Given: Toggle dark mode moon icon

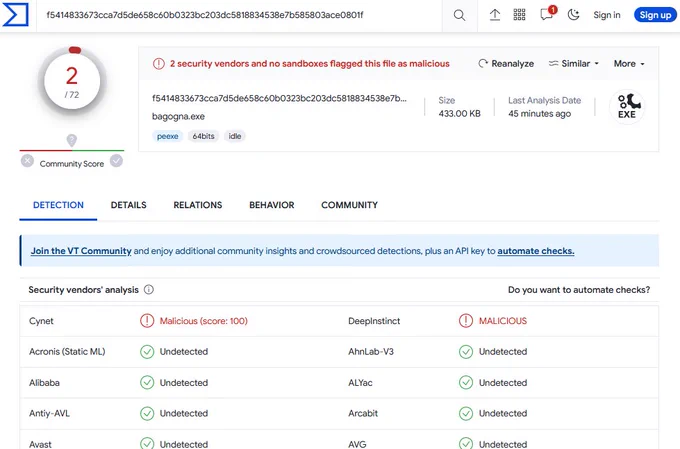Looking at the screenshot, I should 573,15.
